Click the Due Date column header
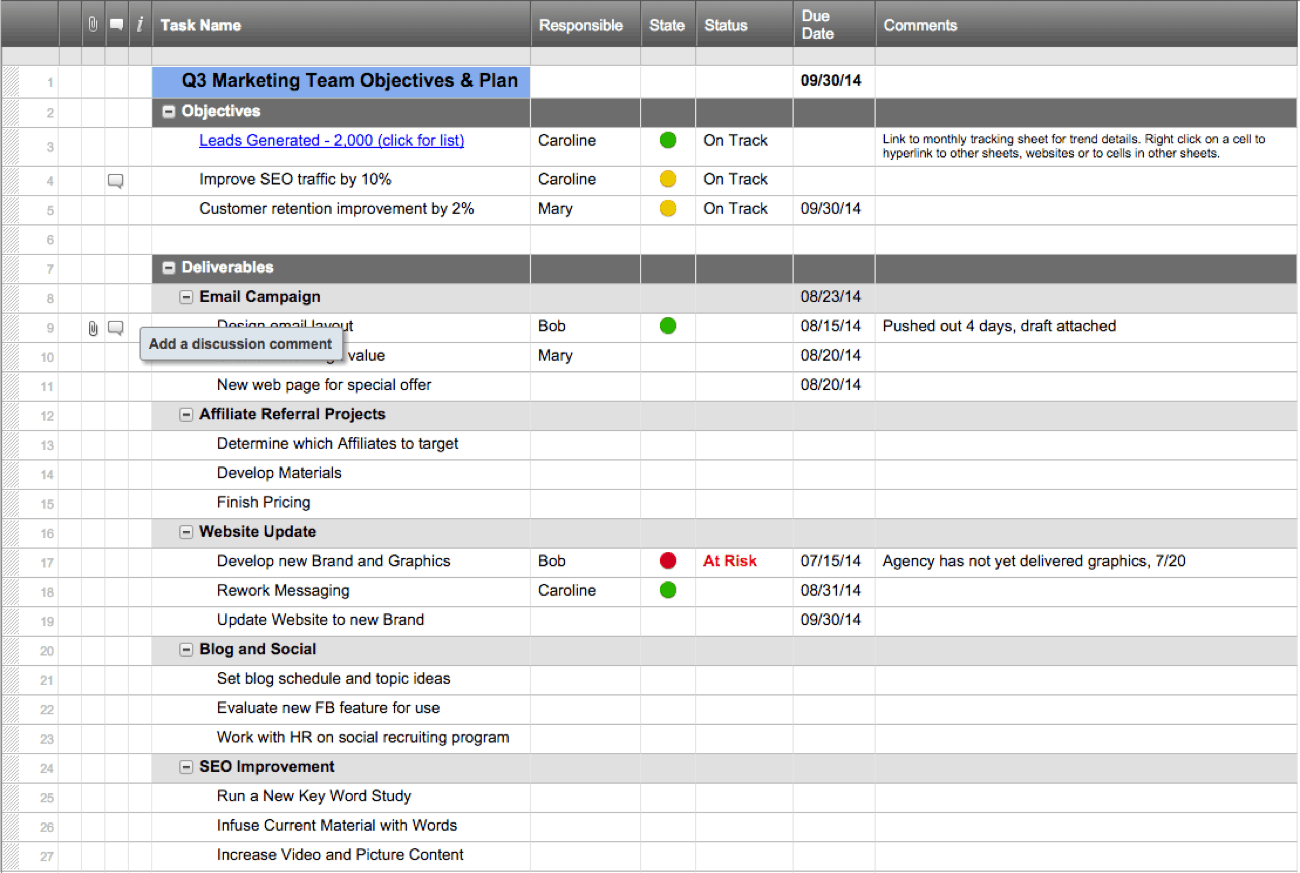Screen dimensions: 1300x873 pyautogui.click(x=817, y=25)
